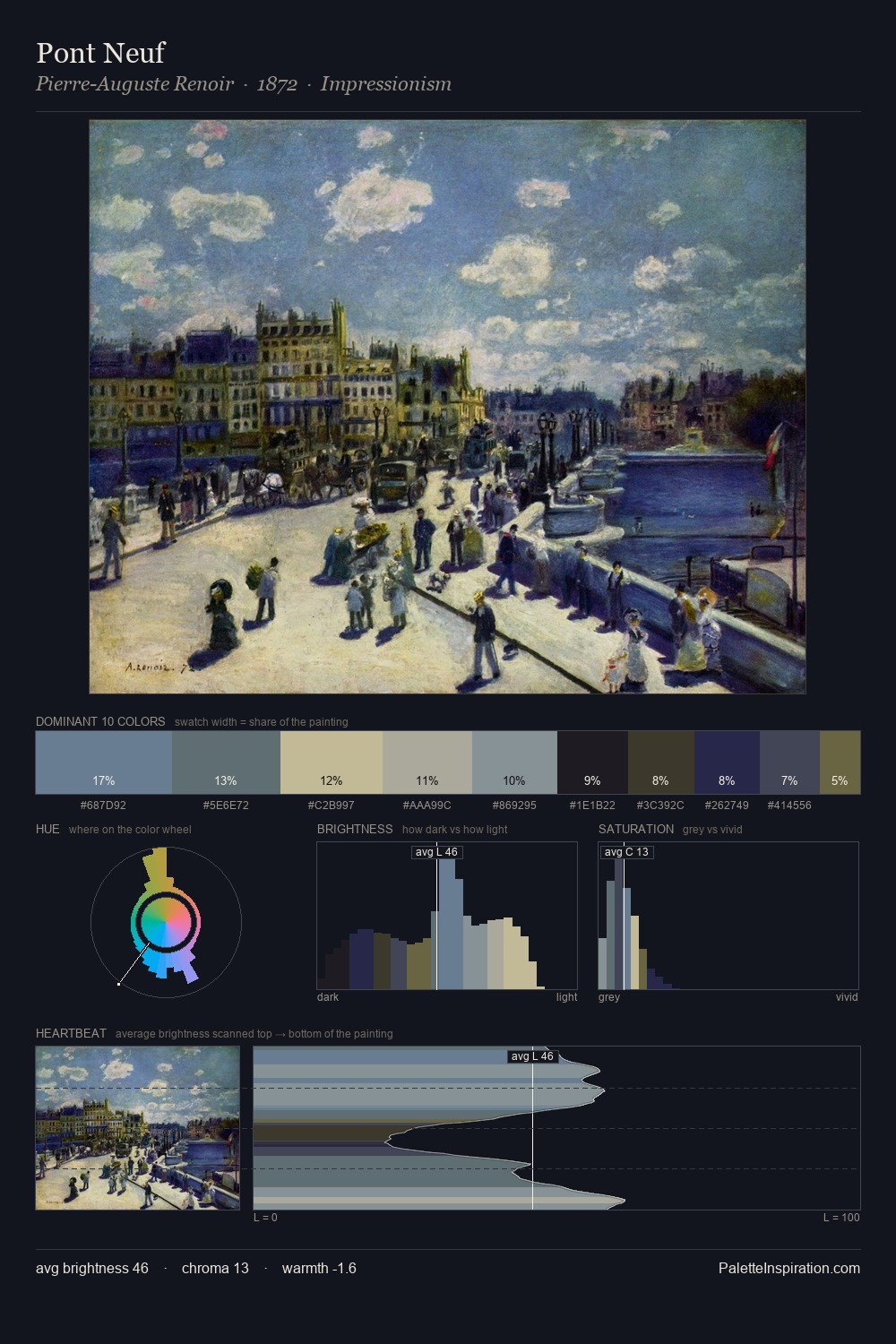
Task: Click the 'how dark vs how light' caption
Action: point(455,830)
